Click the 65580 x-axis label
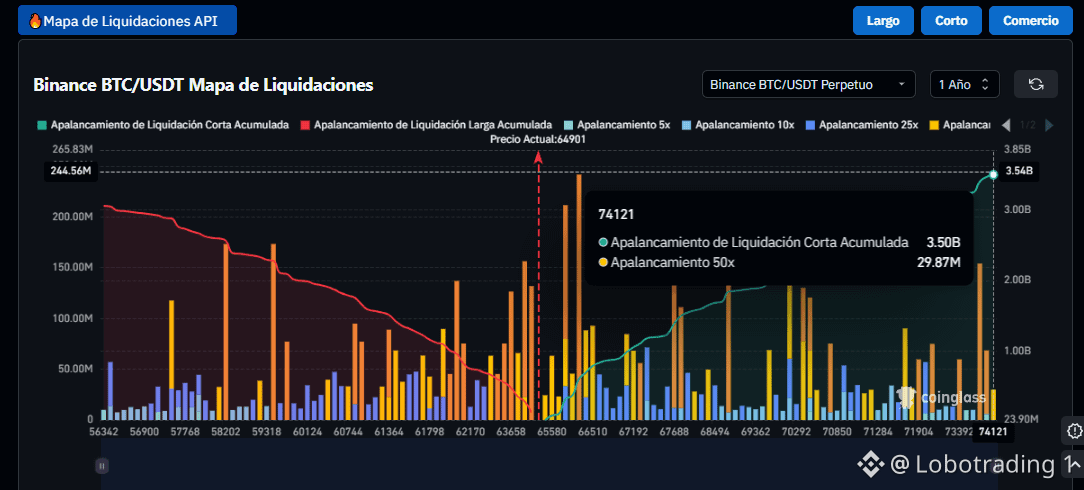 click(x=552, y=432)
